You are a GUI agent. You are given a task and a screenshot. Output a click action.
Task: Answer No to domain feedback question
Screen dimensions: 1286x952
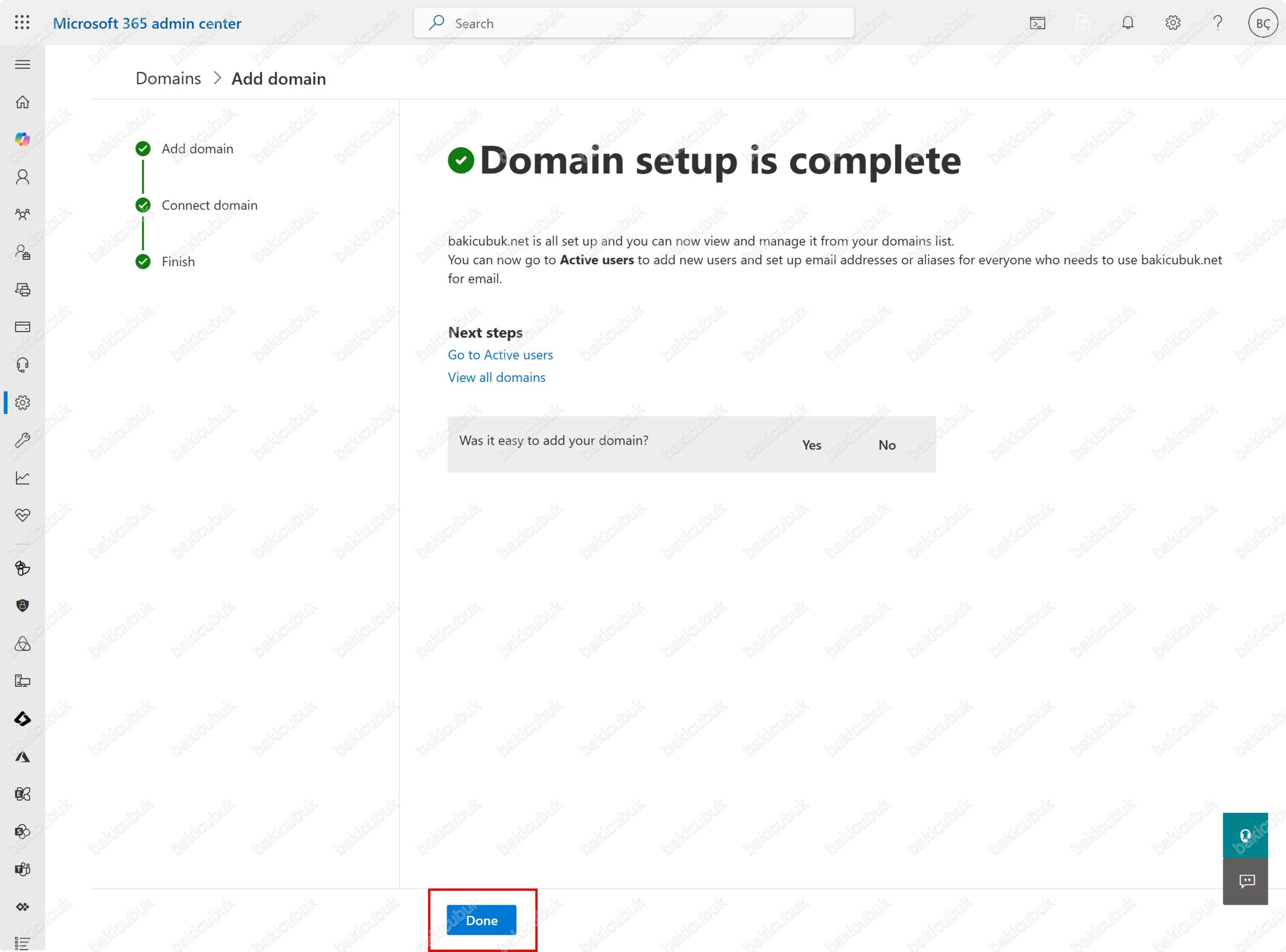[x=887, y=445]
